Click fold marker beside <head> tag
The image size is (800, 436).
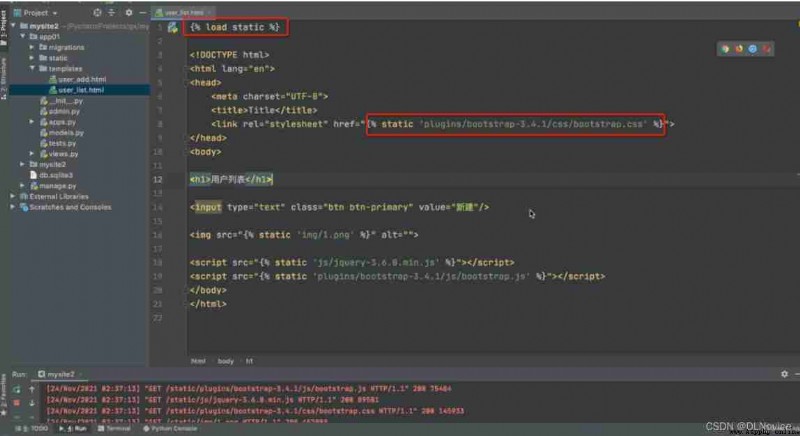pyautogui.click(x=186, y=83)
